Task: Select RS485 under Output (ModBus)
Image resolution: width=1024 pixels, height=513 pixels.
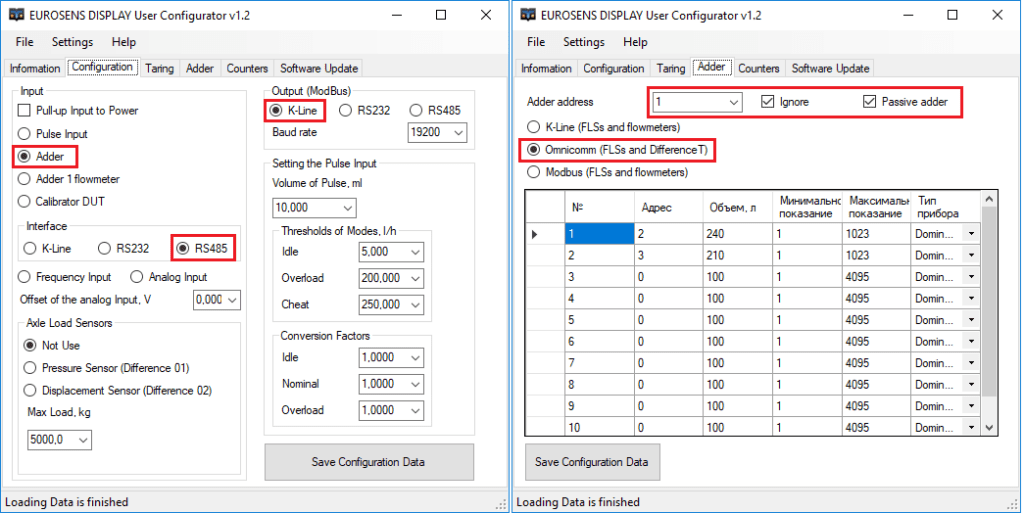Action: point(419,110)
